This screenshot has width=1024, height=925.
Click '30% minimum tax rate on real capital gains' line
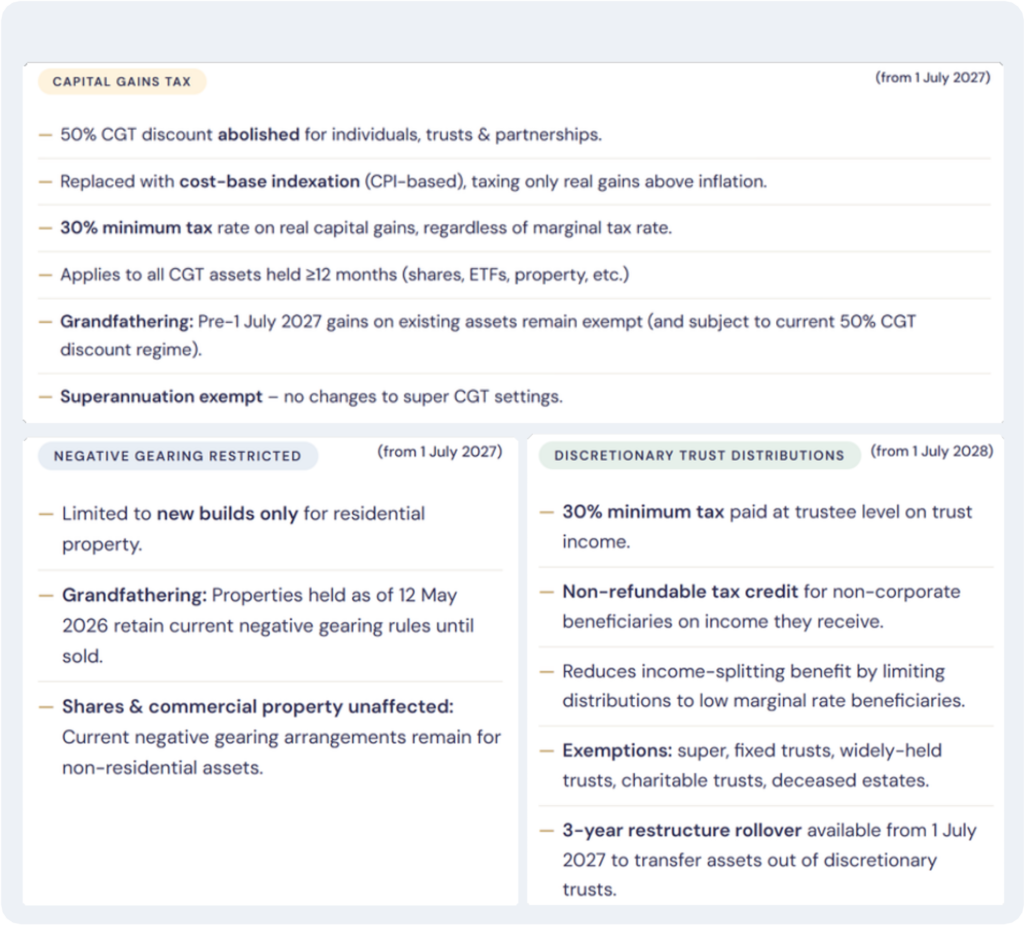(366, 228)
